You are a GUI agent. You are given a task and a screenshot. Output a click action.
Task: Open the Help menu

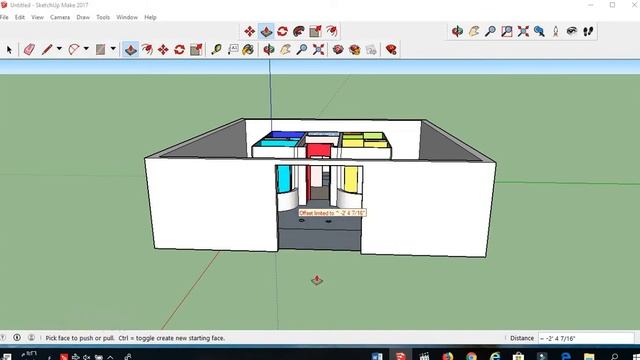click(x=150, y=17)
